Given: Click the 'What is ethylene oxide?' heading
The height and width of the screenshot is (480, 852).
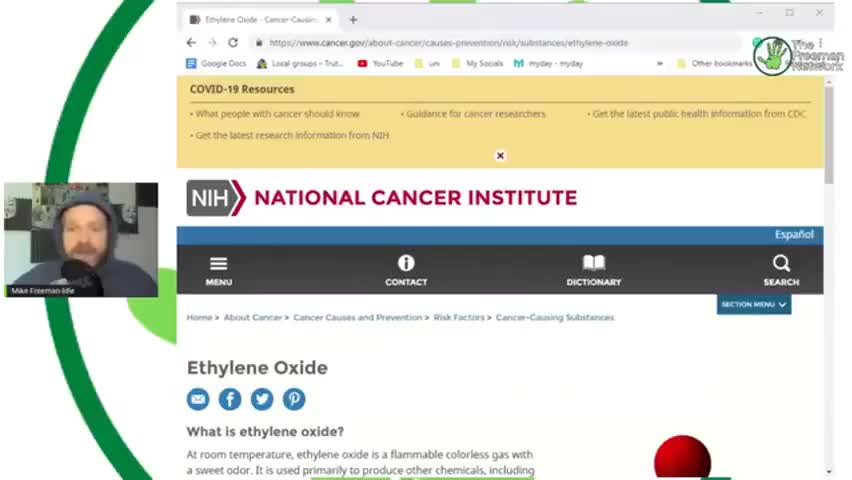Looking at the screenshot, I should (265, 432).
